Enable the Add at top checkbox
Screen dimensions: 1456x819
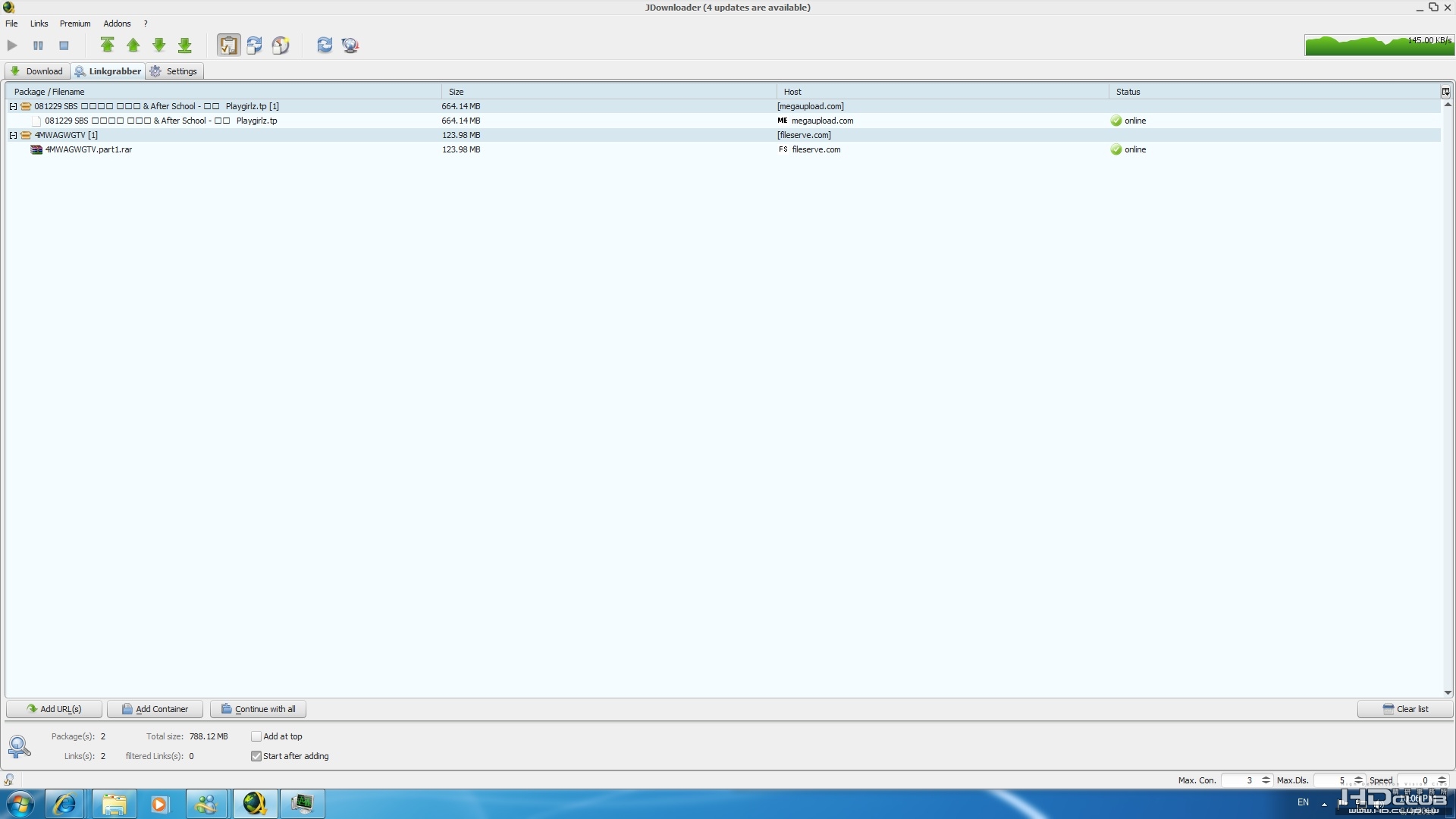(x=256, y=736)
